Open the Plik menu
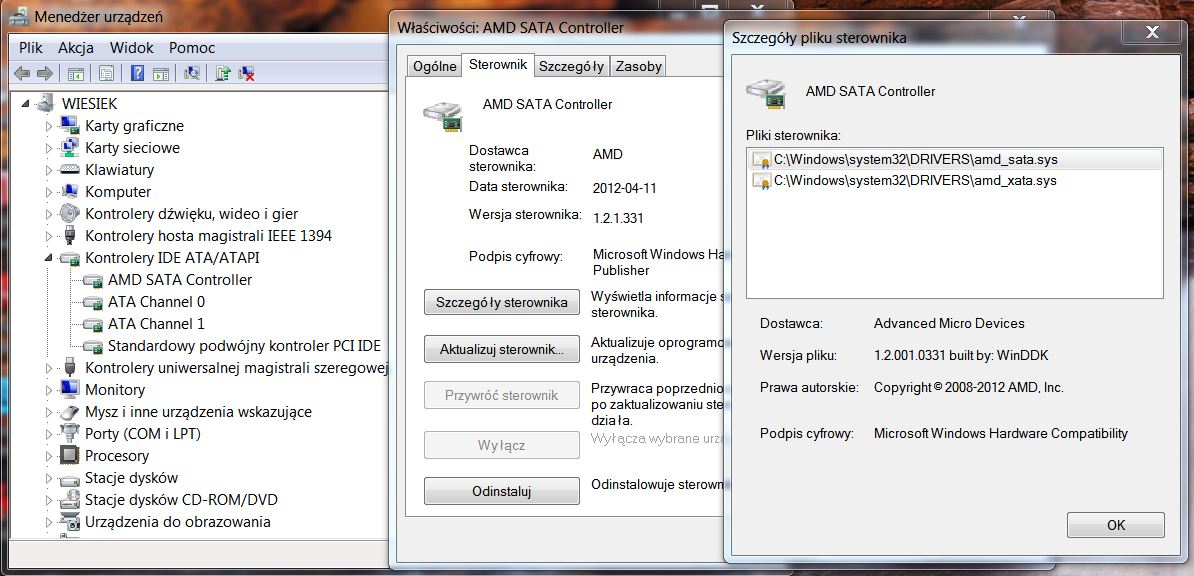The height and width of the screenshot is (576, 1194). click(31, 47)
